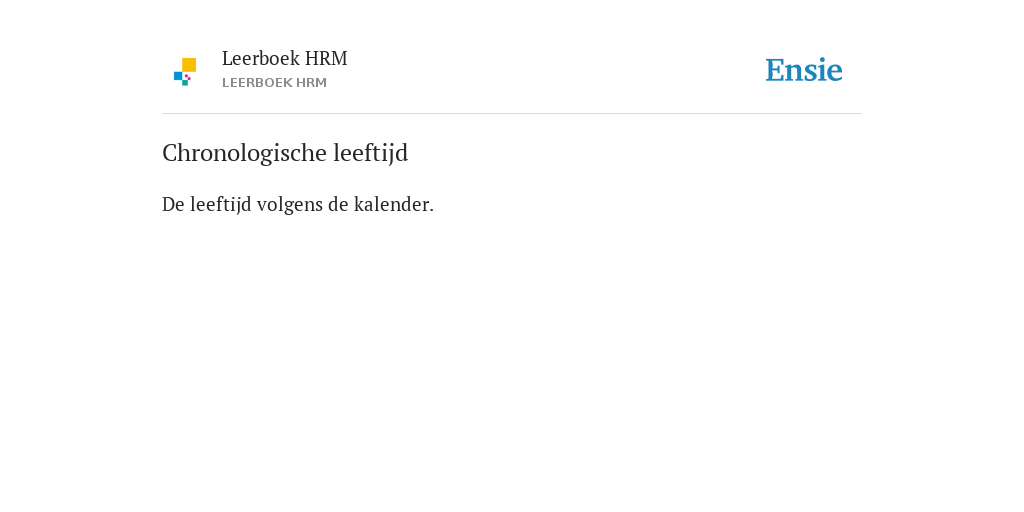Open the Leerboek HRM title link

(x=285, y=59)
